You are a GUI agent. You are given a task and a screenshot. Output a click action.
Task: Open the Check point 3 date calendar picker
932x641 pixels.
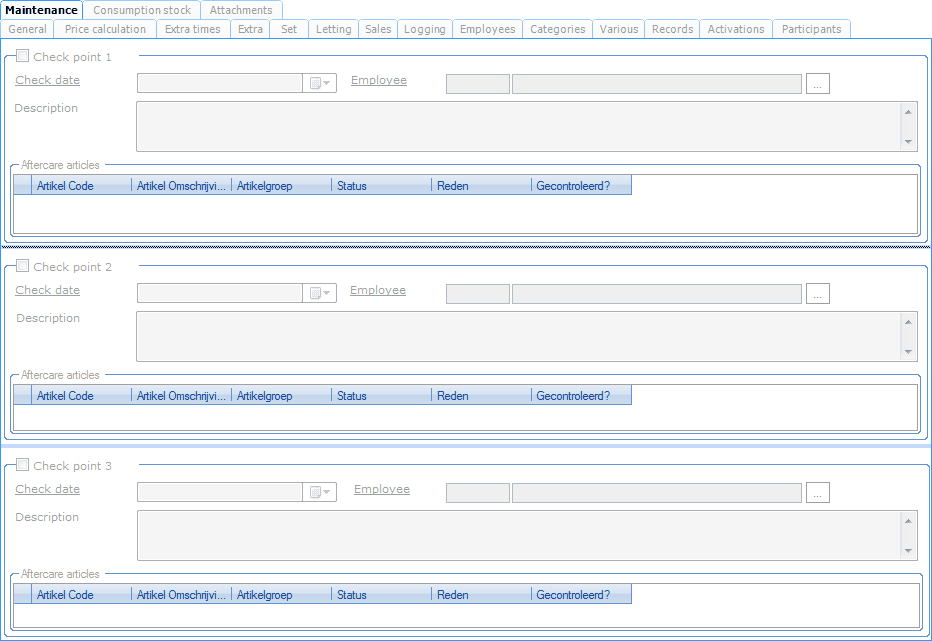[319, 493]
